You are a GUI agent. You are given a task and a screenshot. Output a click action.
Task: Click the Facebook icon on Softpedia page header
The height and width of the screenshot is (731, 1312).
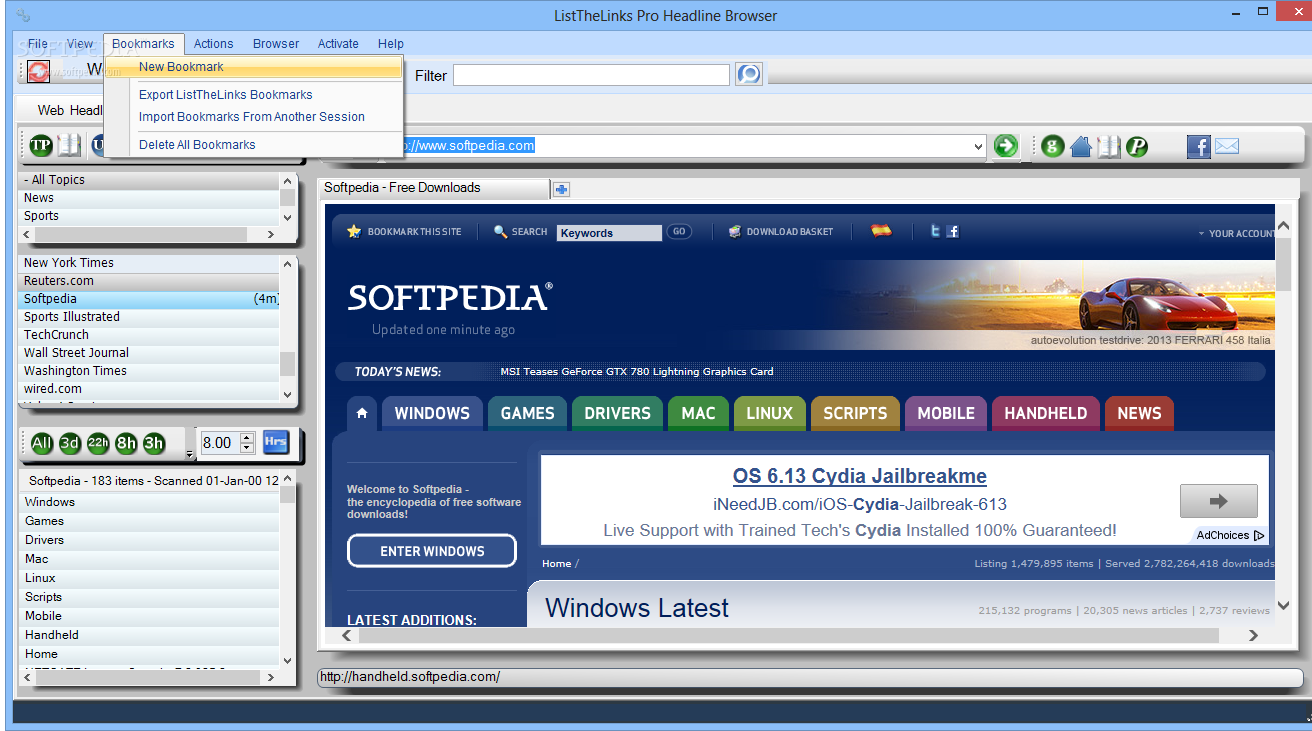pyautogui.click(x=953, y=231)
